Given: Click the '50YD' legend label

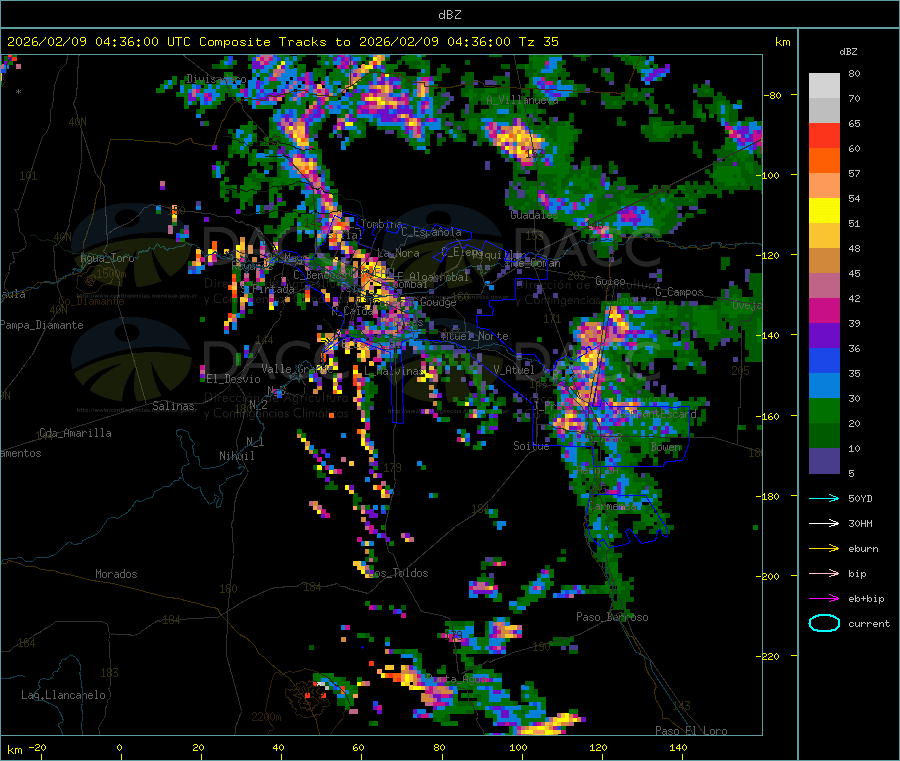Looking at the screenshot, I should (860, 498).
